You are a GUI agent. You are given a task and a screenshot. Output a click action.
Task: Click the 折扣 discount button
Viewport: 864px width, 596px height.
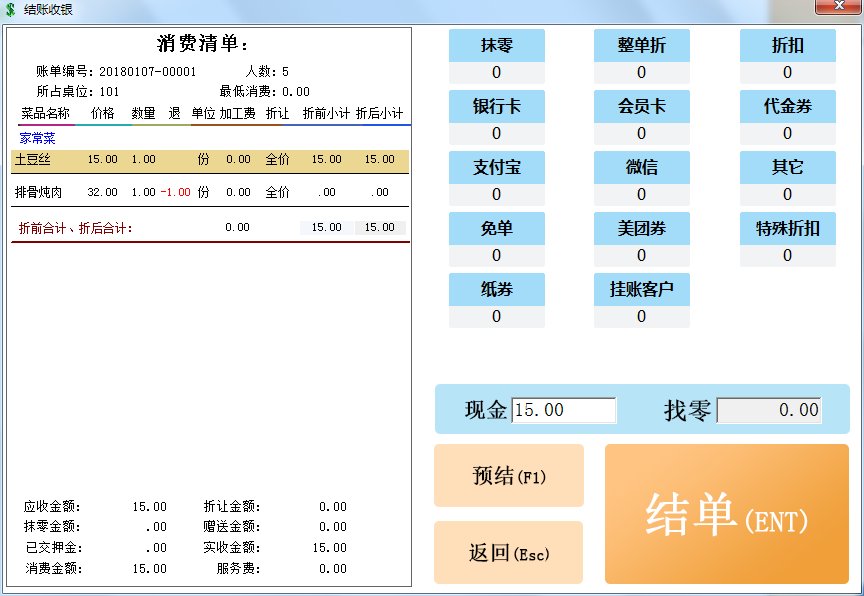tap(787, 46)
